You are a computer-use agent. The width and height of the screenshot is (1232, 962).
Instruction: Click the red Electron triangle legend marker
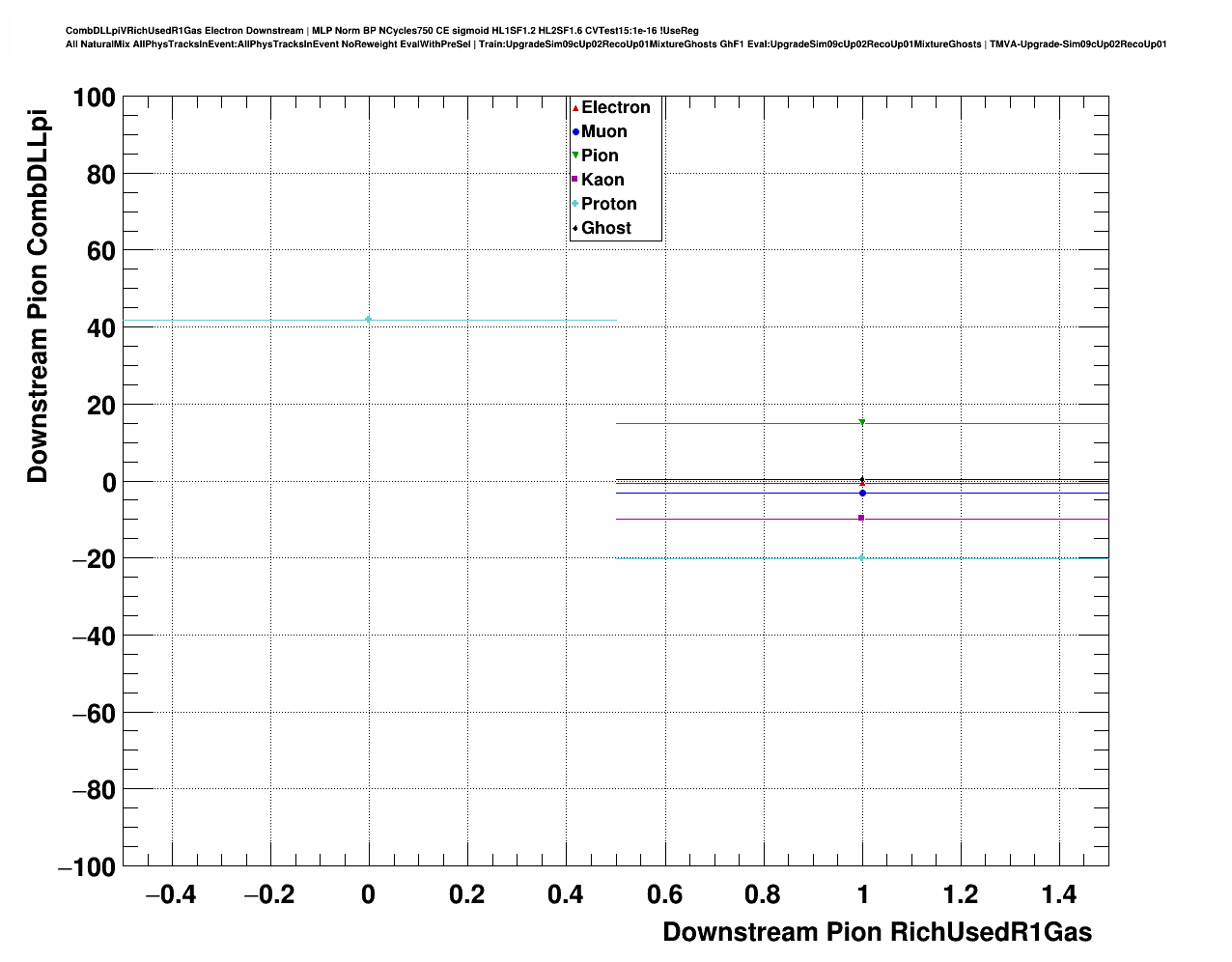(575, 107)
